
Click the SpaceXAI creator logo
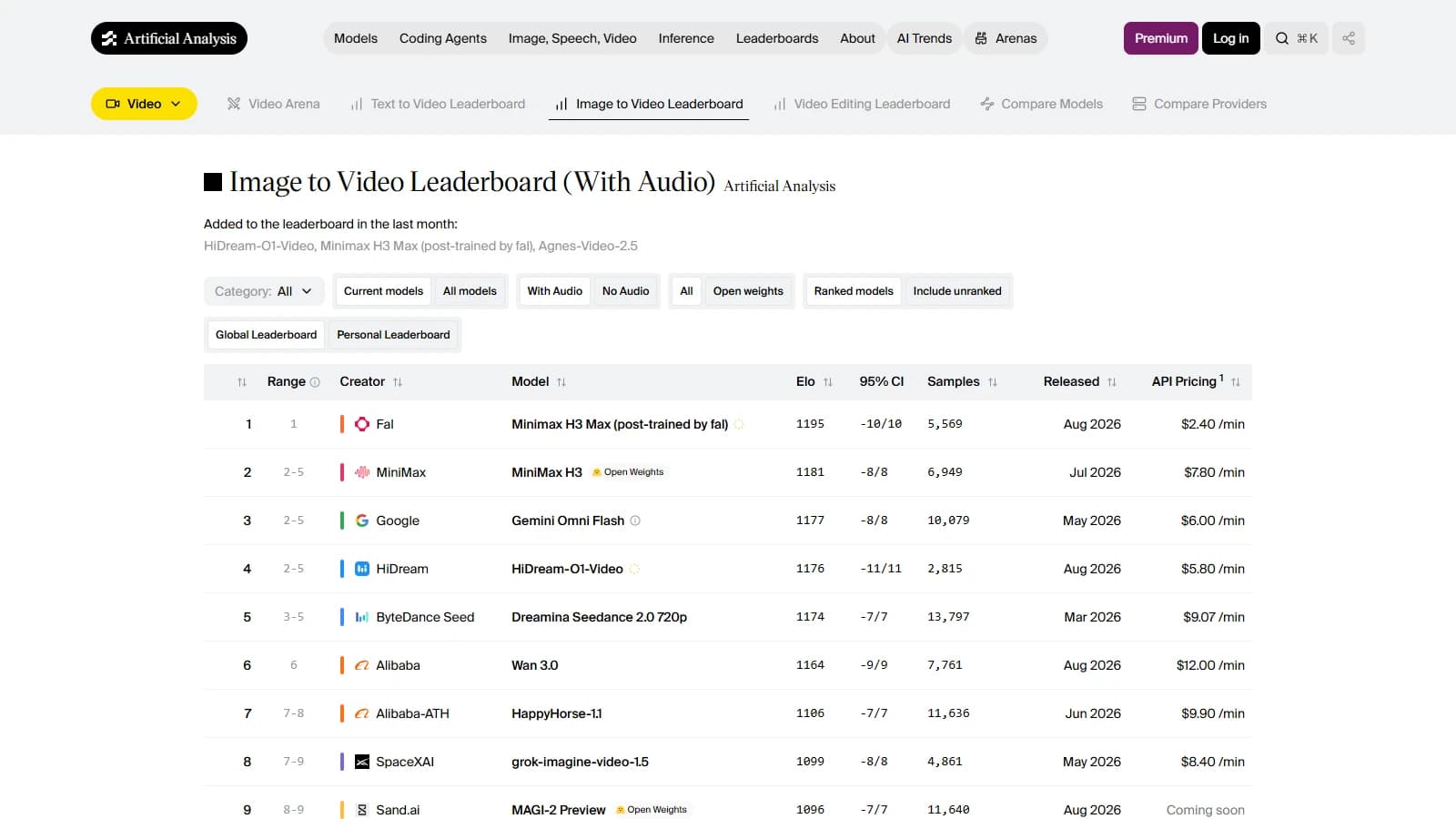tap(362, 762)
